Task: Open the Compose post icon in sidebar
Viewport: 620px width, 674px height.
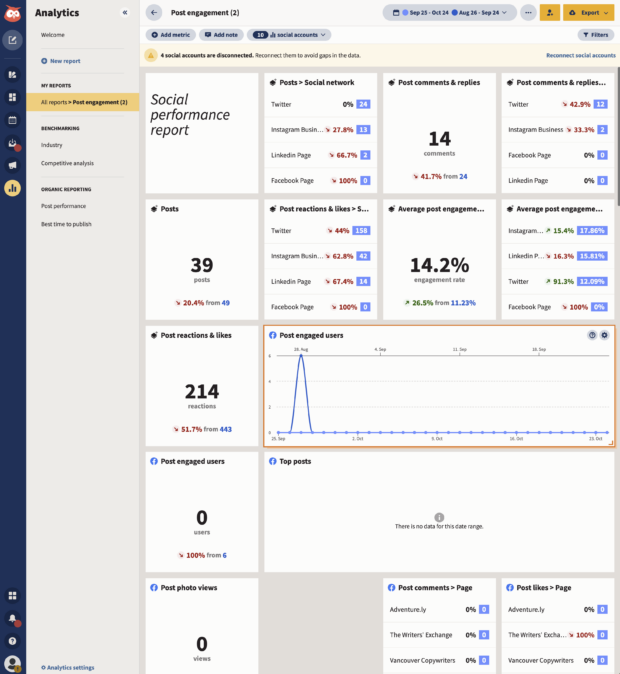Action: (x=12, y=40)
